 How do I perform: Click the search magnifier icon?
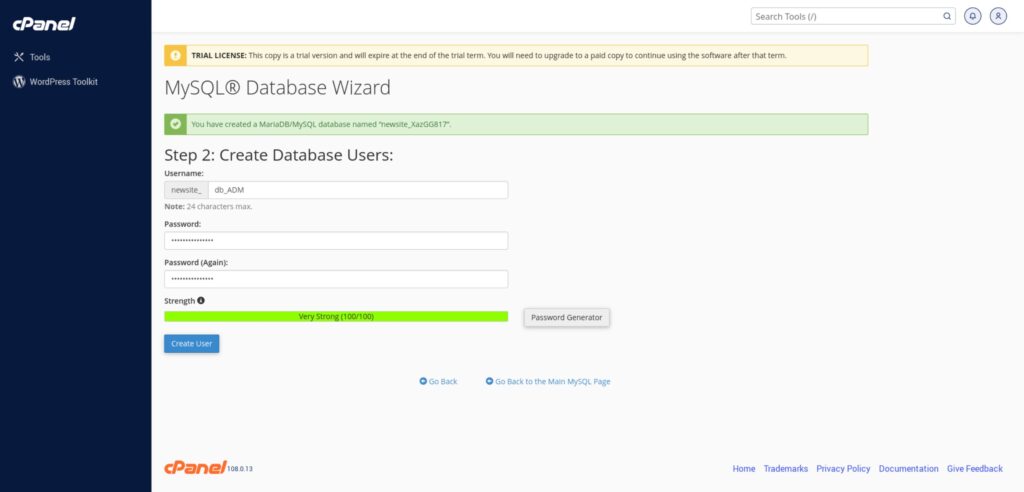947,16
